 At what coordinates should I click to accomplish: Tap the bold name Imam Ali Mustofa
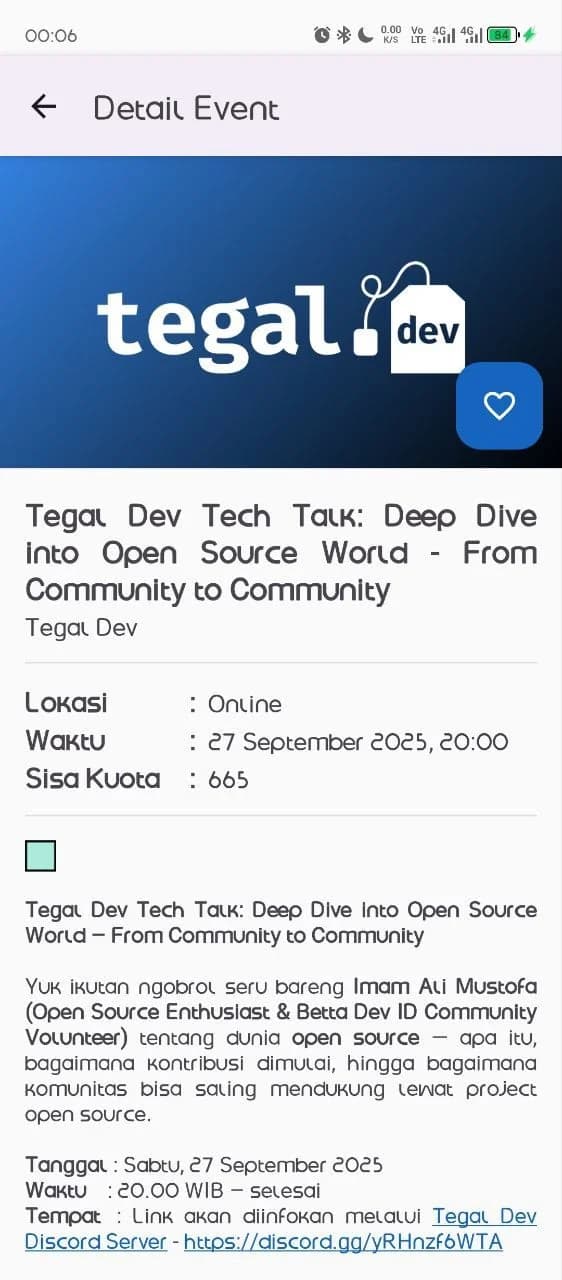coord(445,986)
